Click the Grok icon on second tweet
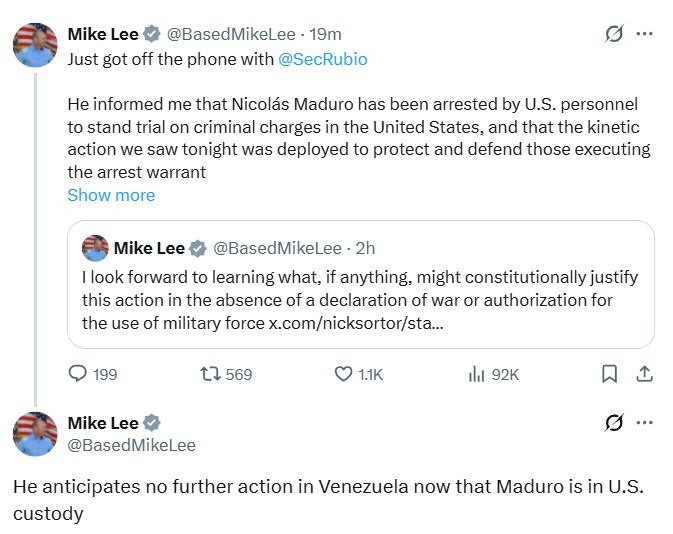 point(614,423)
